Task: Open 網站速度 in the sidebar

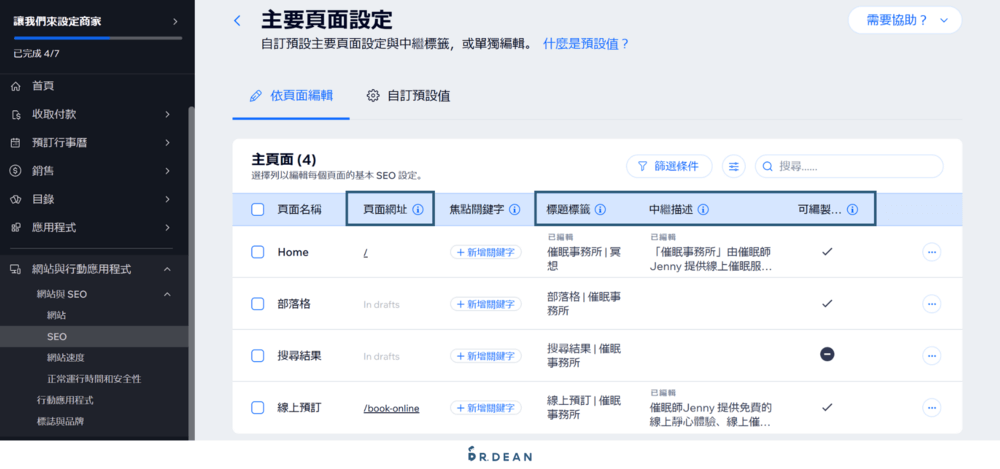Action: pos(66,357)
